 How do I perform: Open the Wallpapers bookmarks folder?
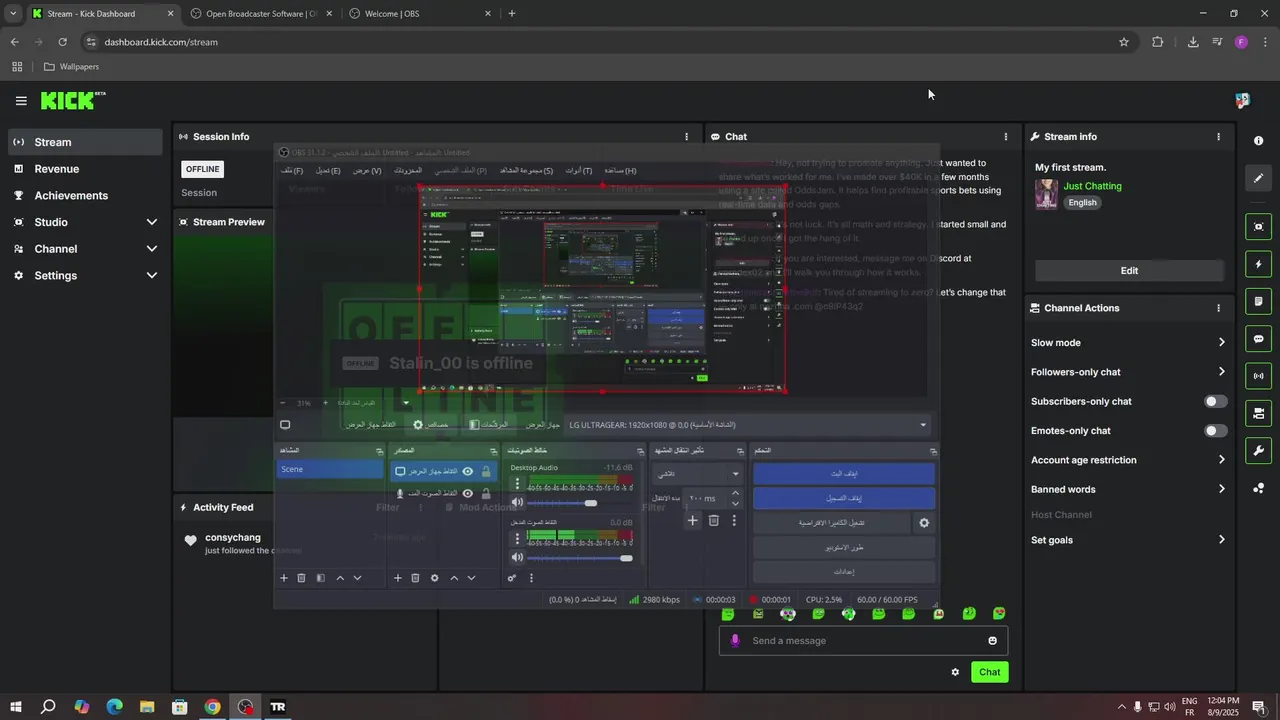click(x=71, y=67)
